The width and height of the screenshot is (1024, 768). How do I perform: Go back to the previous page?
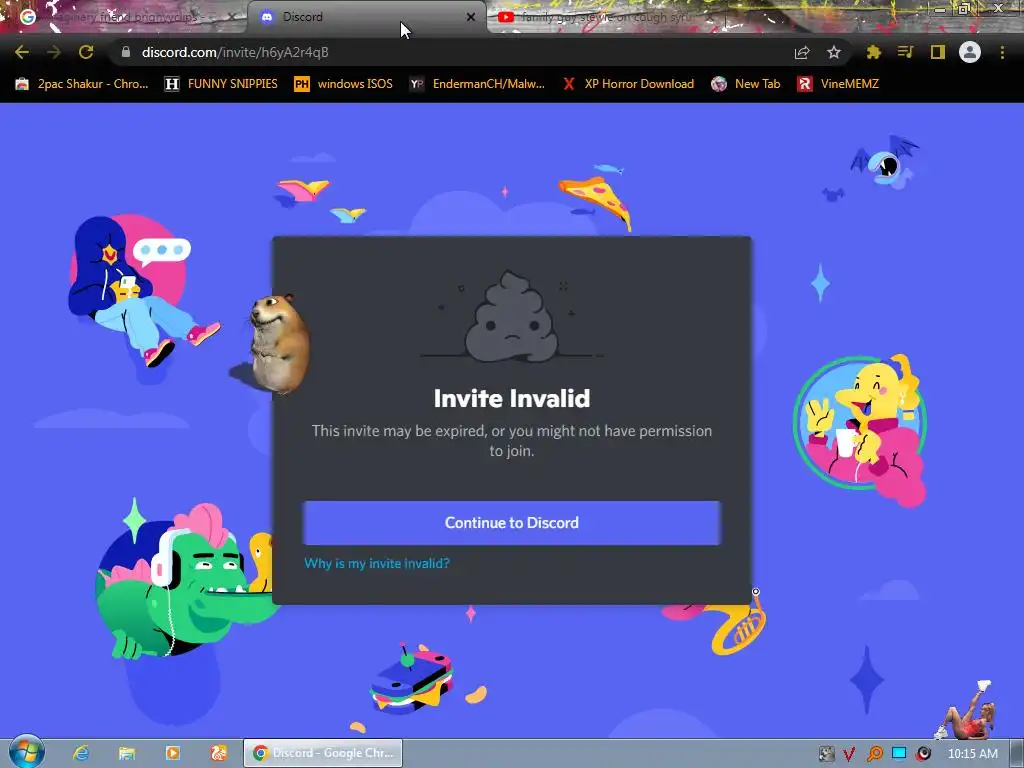[22, 52]
